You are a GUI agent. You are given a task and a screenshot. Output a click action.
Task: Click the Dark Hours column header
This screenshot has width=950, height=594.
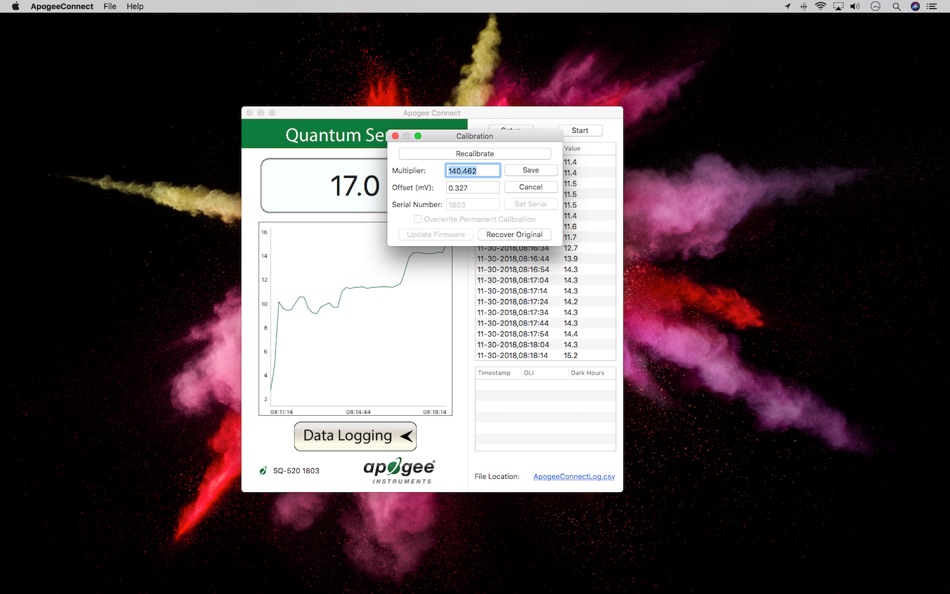point(587,373)
